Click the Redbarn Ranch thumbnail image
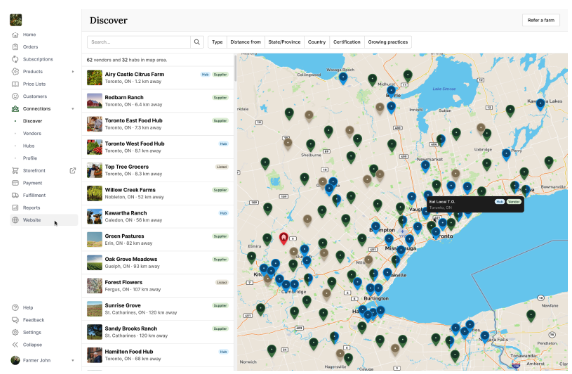572x374 pixels. tap(94, 101)
